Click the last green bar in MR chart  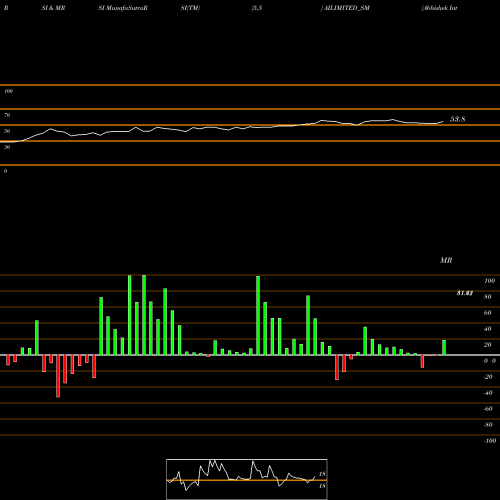(444, 347)
